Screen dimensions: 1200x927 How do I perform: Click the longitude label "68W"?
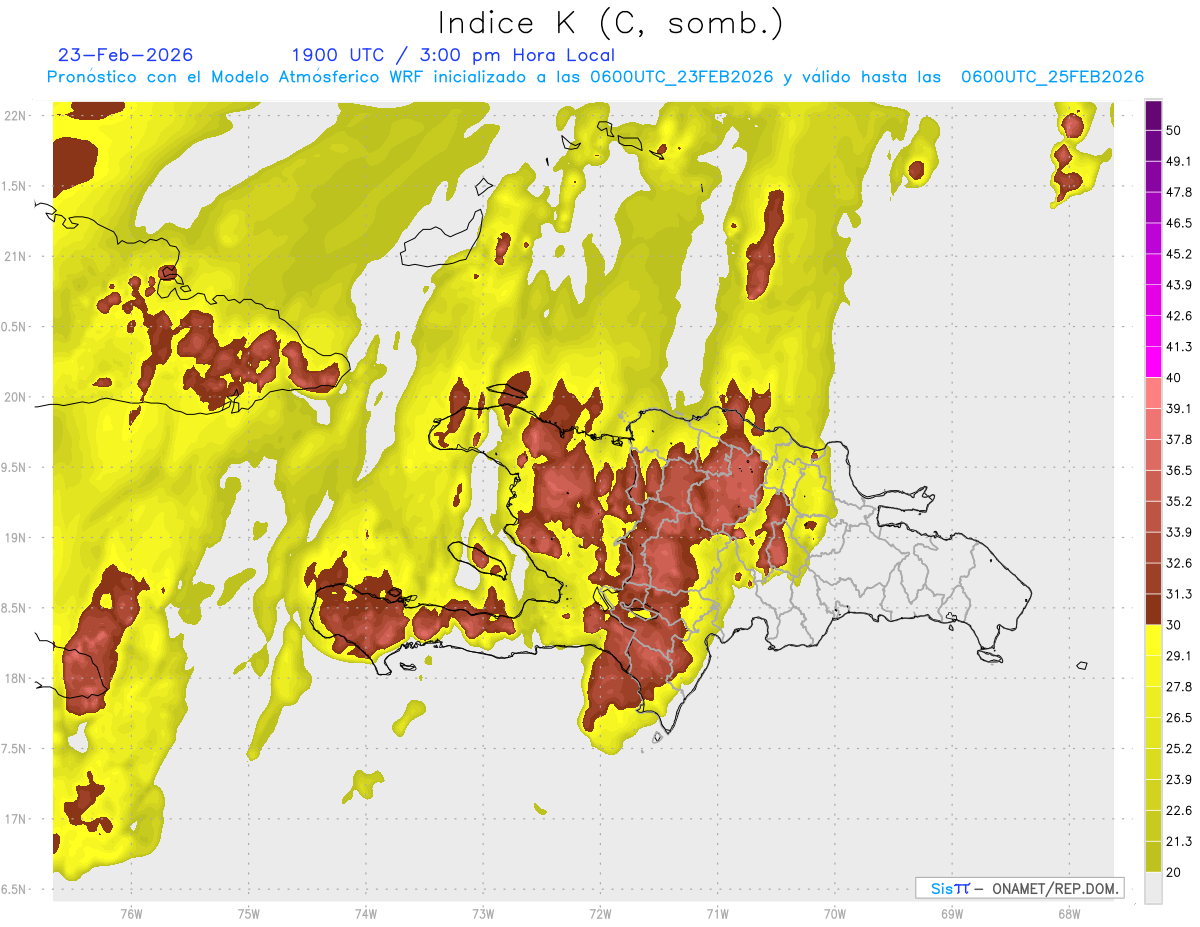(x=1068, y=914)
